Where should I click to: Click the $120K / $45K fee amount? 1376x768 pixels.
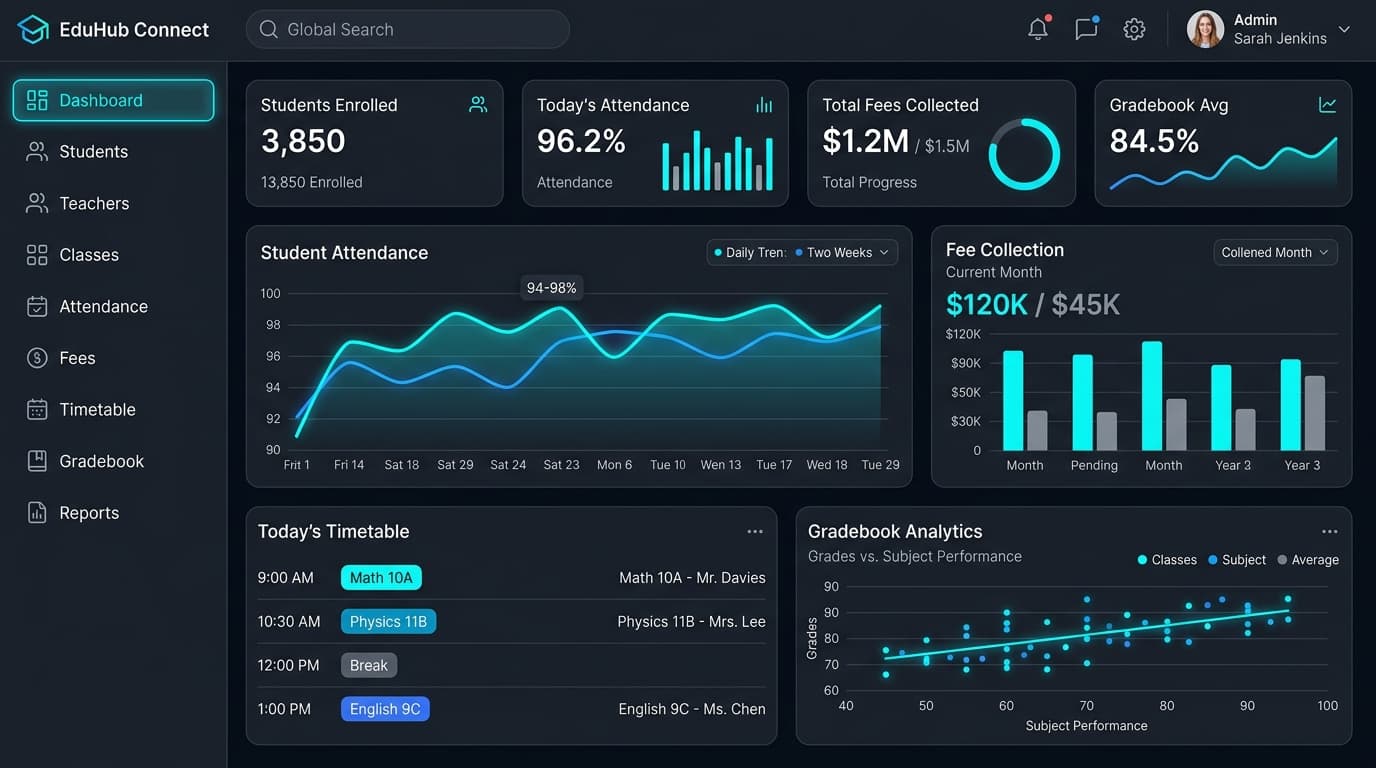click(1033, 305)
